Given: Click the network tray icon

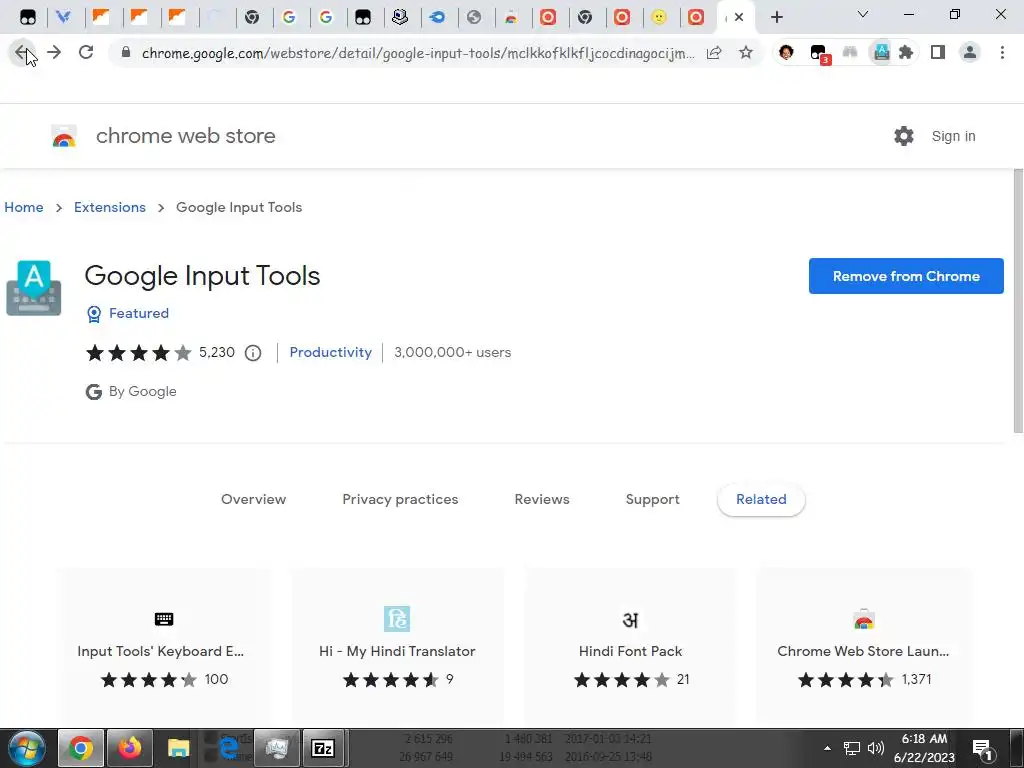Looking at the screenshot, I should pos(852,748).
